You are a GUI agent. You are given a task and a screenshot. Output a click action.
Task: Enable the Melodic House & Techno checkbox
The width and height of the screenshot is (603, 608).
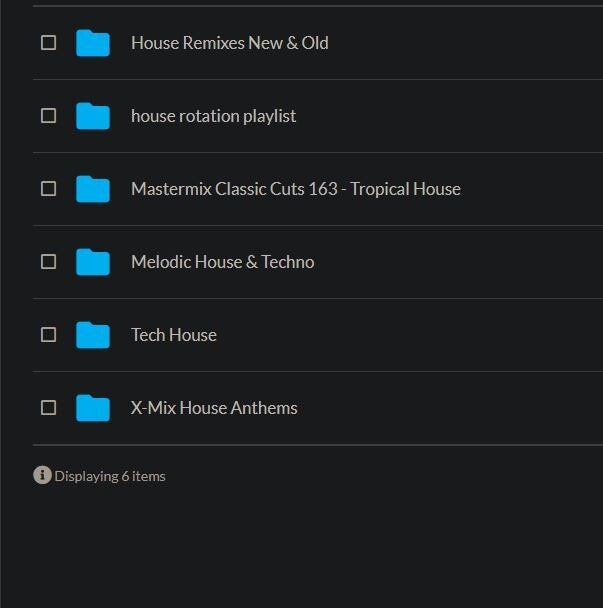tap(48, 262)
